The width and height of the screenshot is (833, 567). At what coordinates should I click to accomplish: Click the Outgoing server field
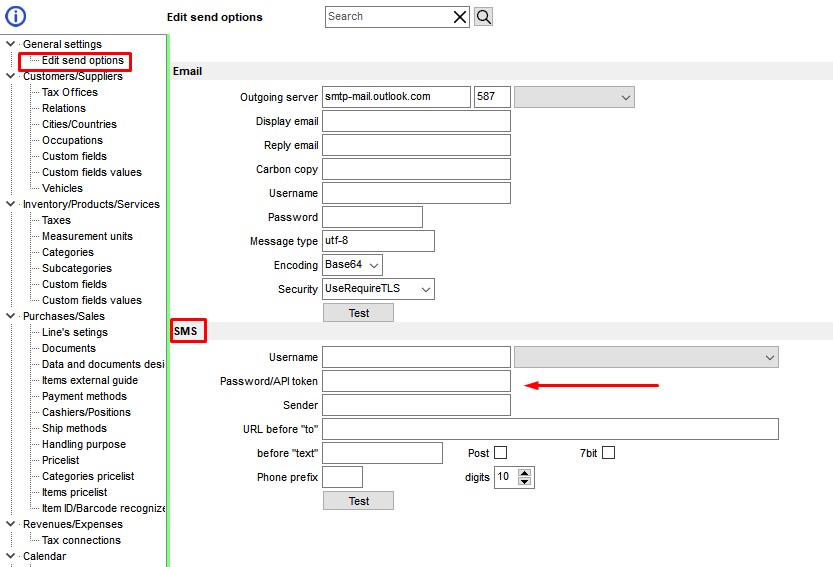[x=396, y=97]
